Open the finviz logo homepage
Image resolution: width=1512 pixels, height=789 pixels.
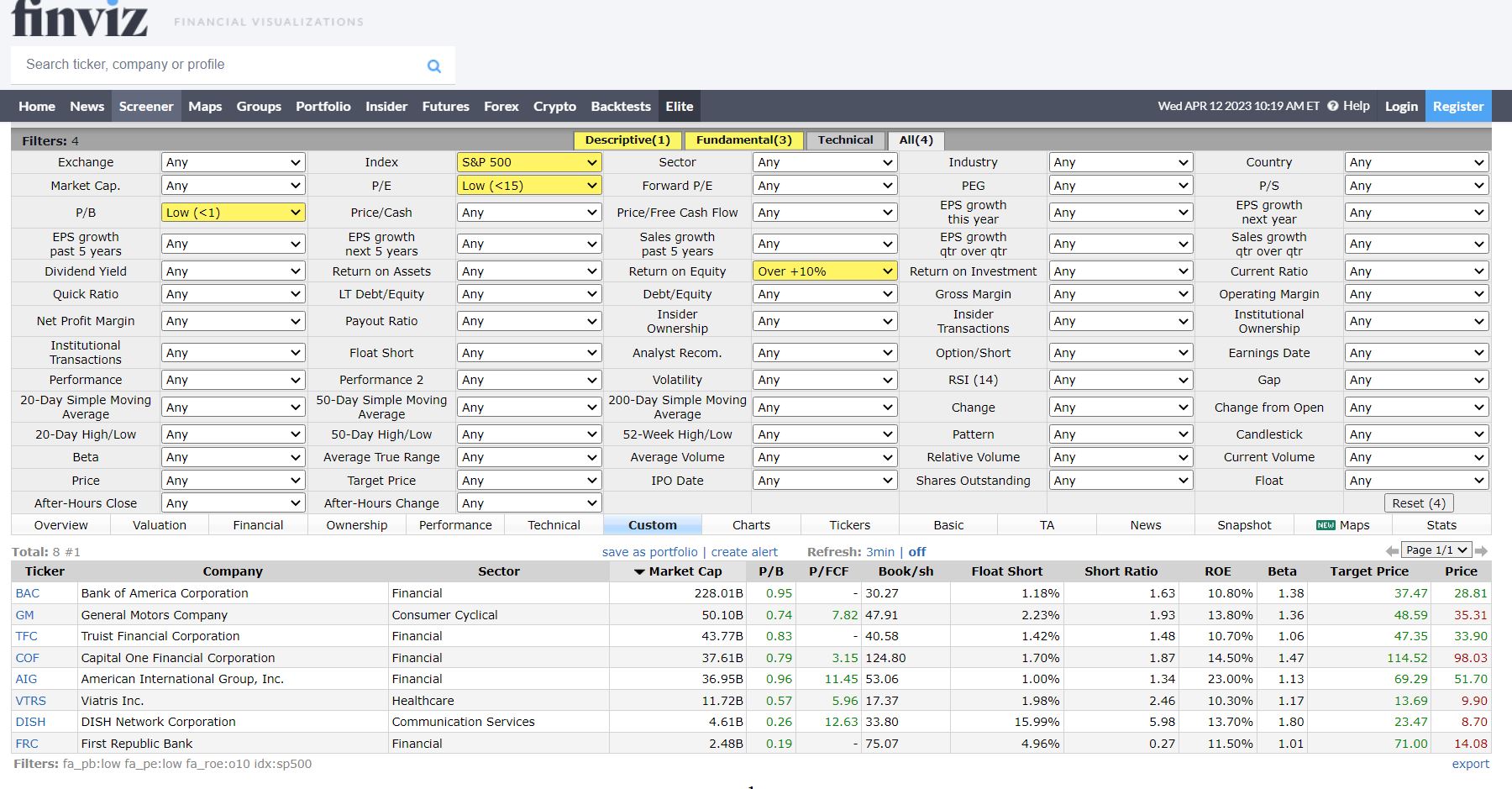tap(80, 17)
